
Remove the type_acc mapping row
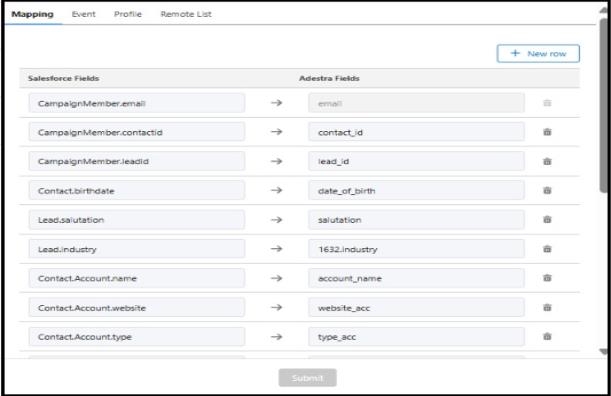[x=547, y=337]
